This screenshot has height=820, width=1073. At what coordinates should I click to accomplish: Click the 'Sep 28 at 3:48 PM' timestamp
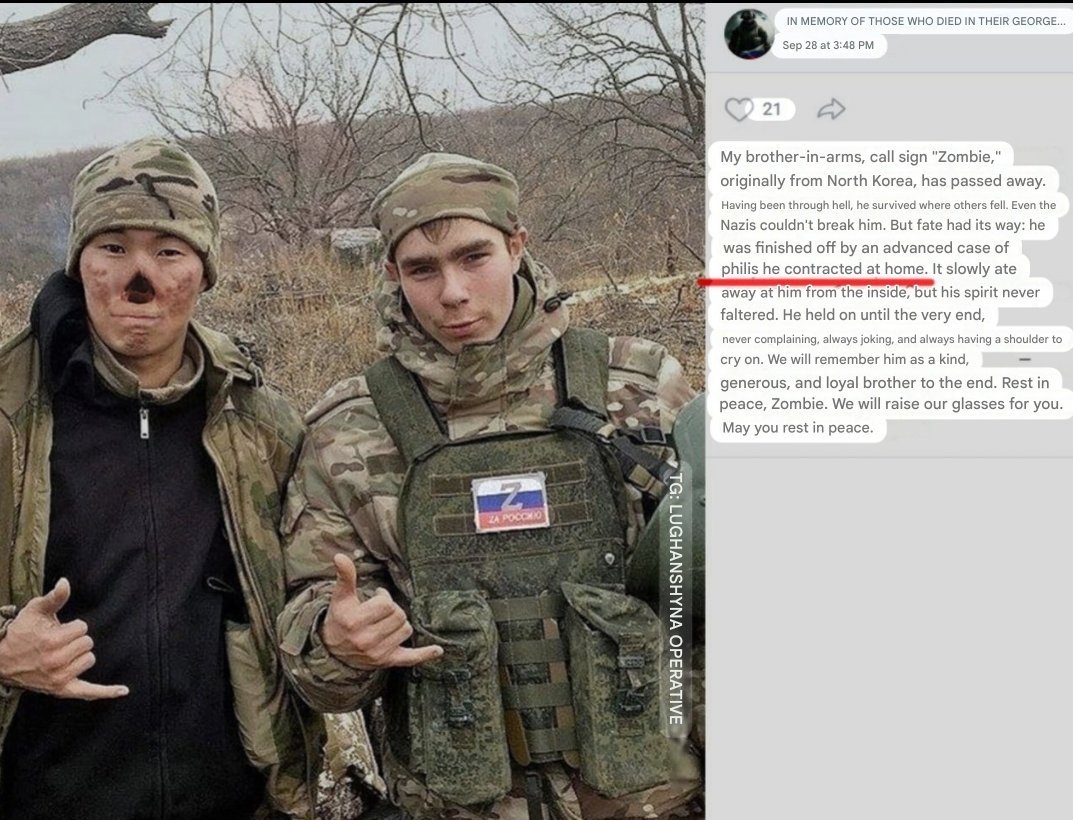(x=828, y=45)
